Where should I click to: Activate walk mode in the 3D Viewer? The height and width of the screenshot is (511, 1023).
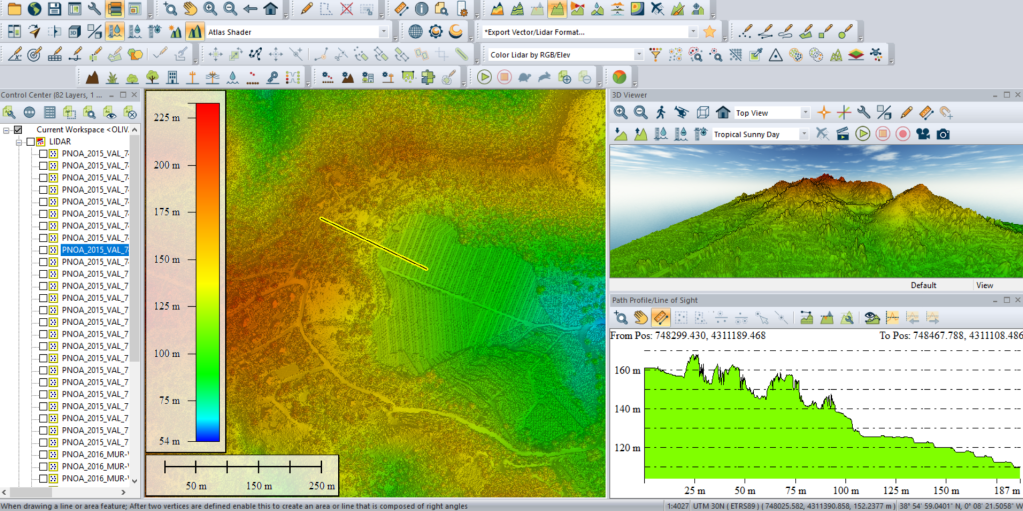pos(661,112)
